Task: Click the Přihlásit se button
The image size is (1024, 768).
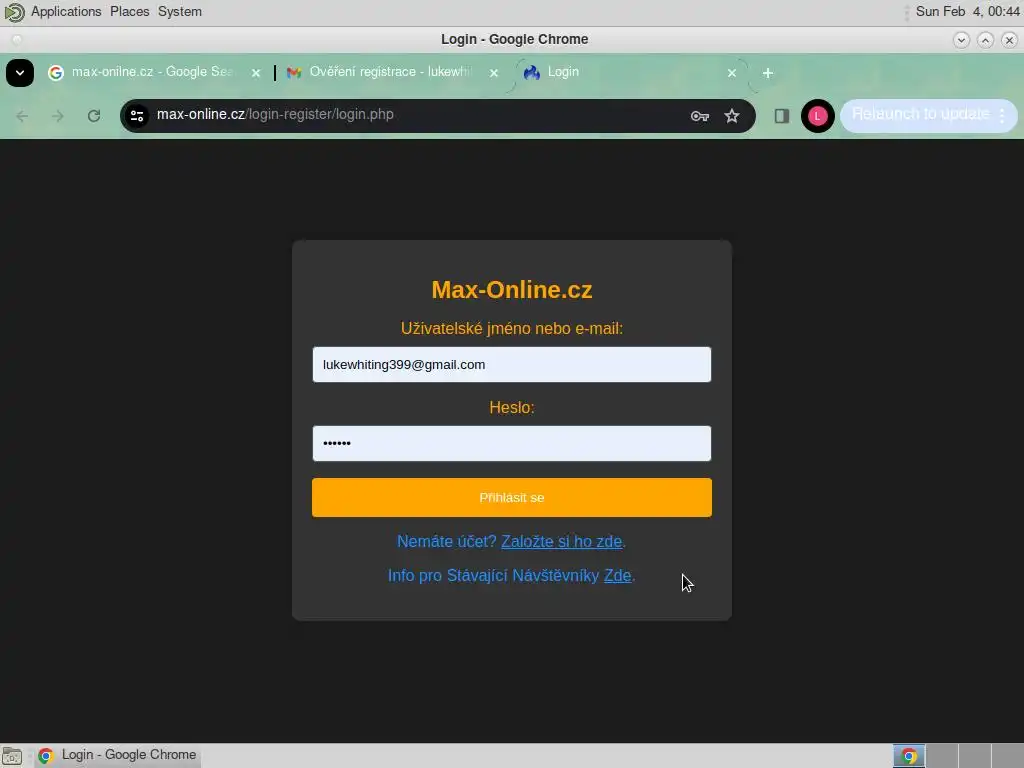Action: pyautogui.click(x=511, y=498)
